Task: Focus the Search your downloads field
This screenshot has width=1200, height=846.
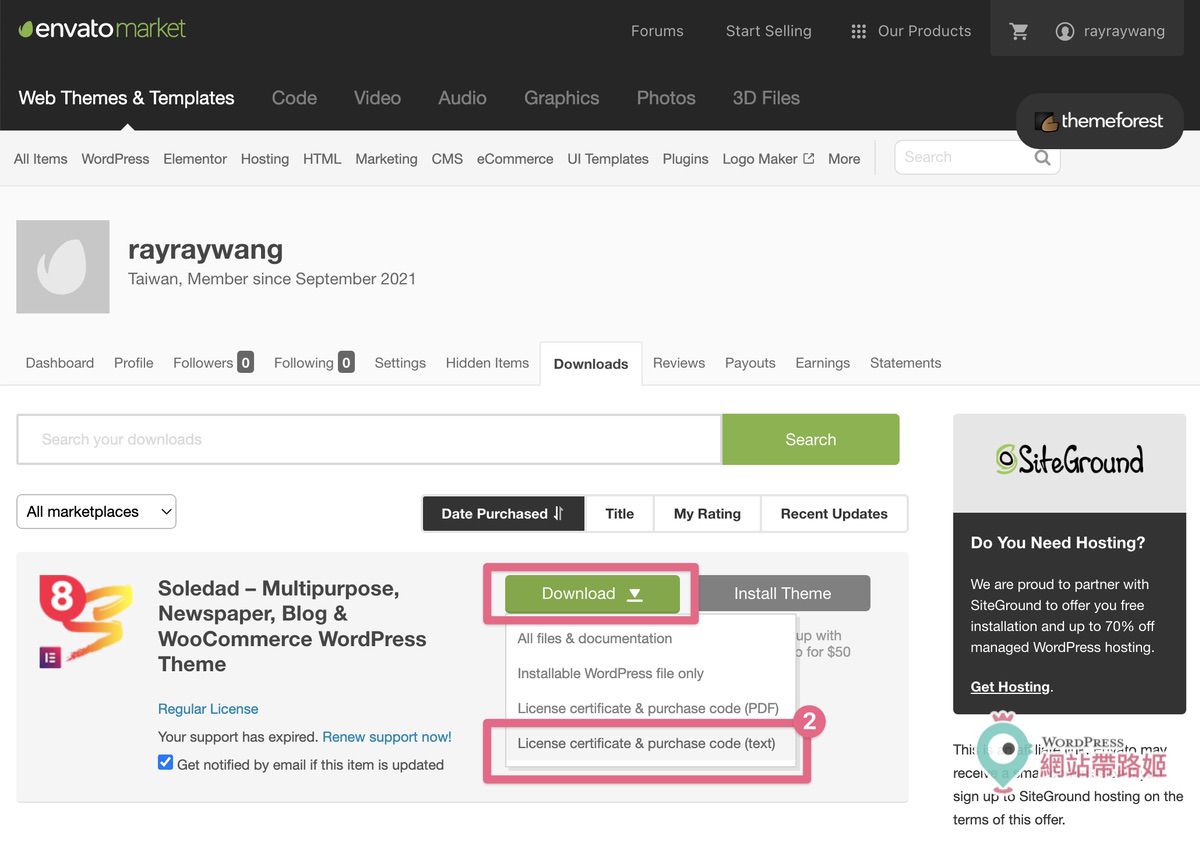Action: pos(369,440)
